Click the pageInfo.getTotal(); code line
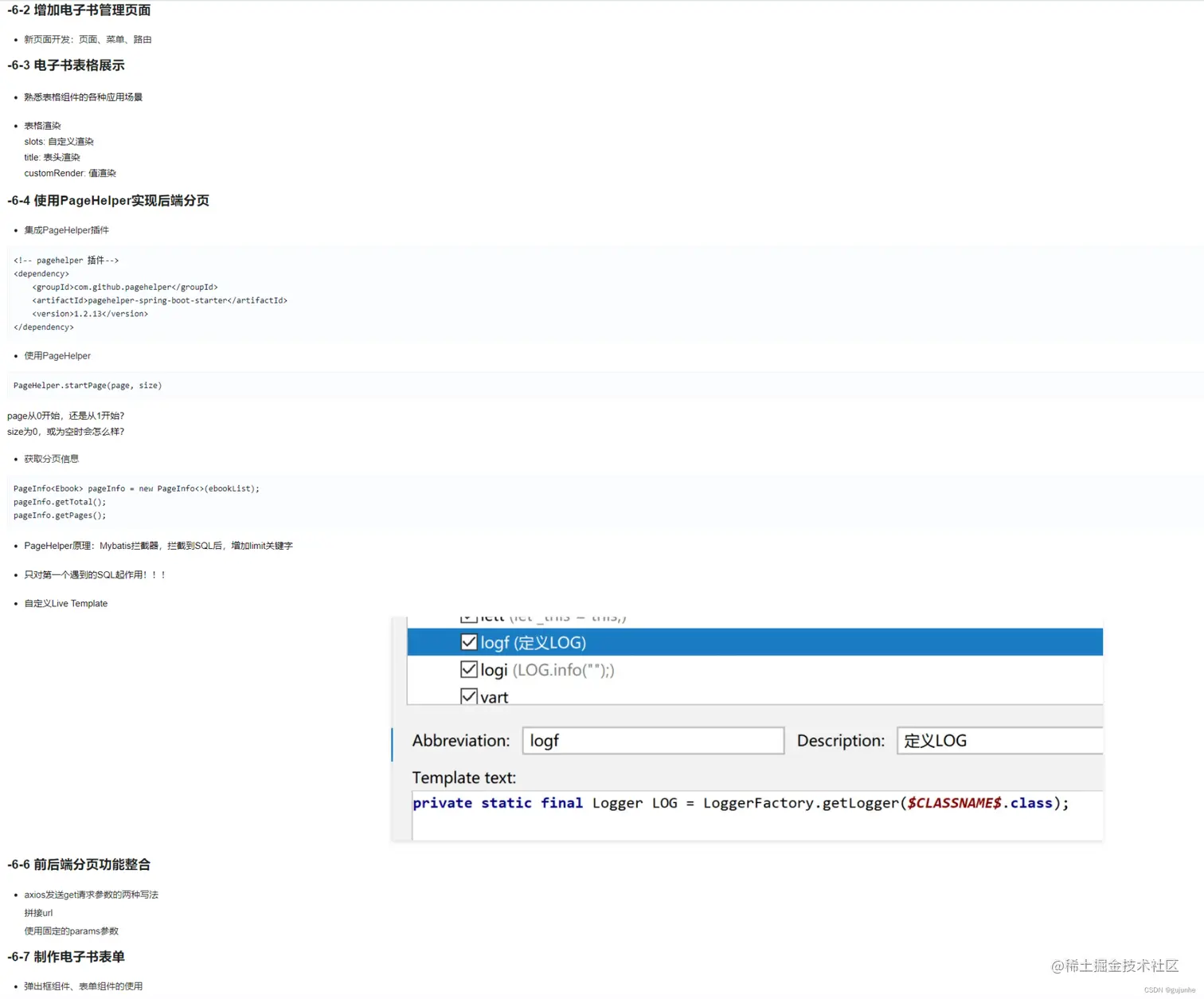 click(60, 502)
